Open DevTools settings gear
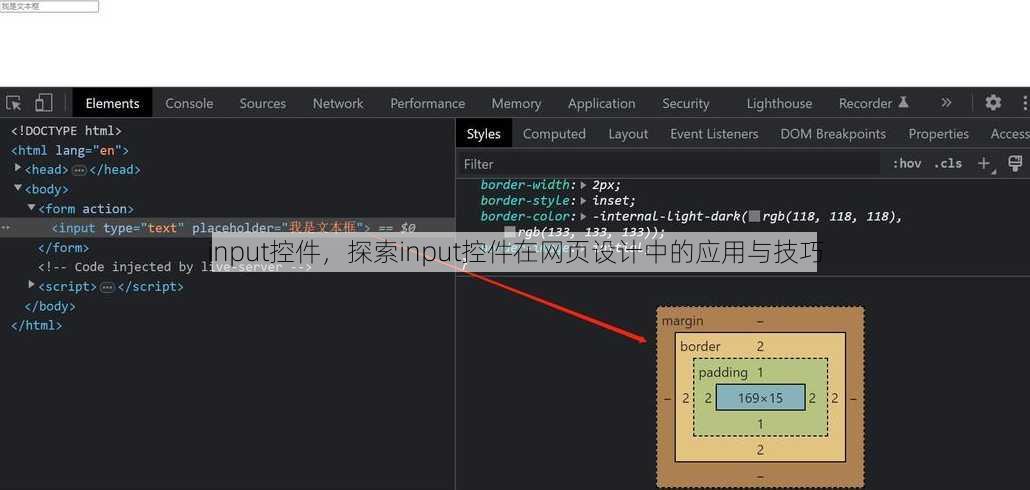Viewport: 1030px width, 490px height. 993,102
